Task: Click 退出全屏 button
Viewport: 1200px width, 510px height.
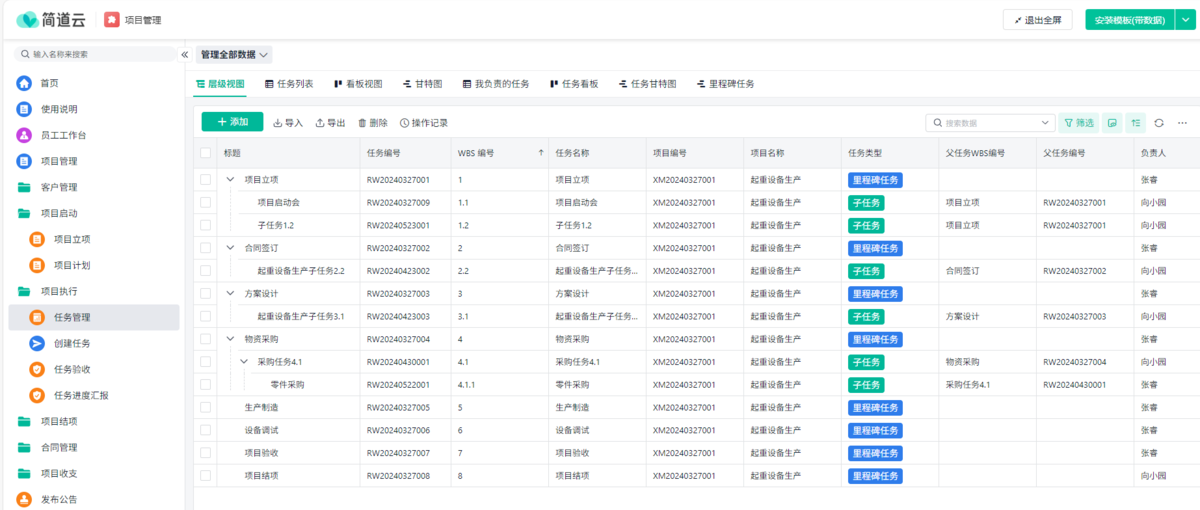Action: click(x=1038, y=20)
